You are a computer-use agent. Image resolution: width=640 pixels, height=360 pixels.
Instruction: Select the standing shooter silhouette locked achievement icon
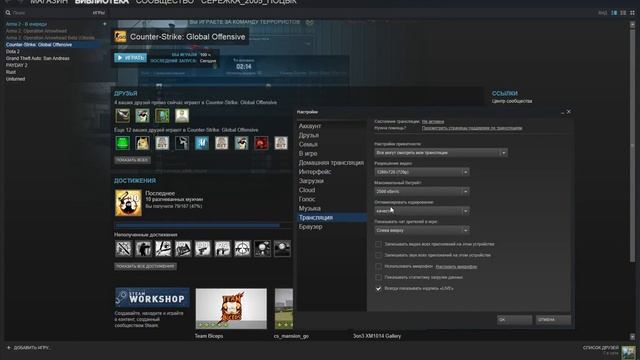pyautogui.click(x=143, y=248)
